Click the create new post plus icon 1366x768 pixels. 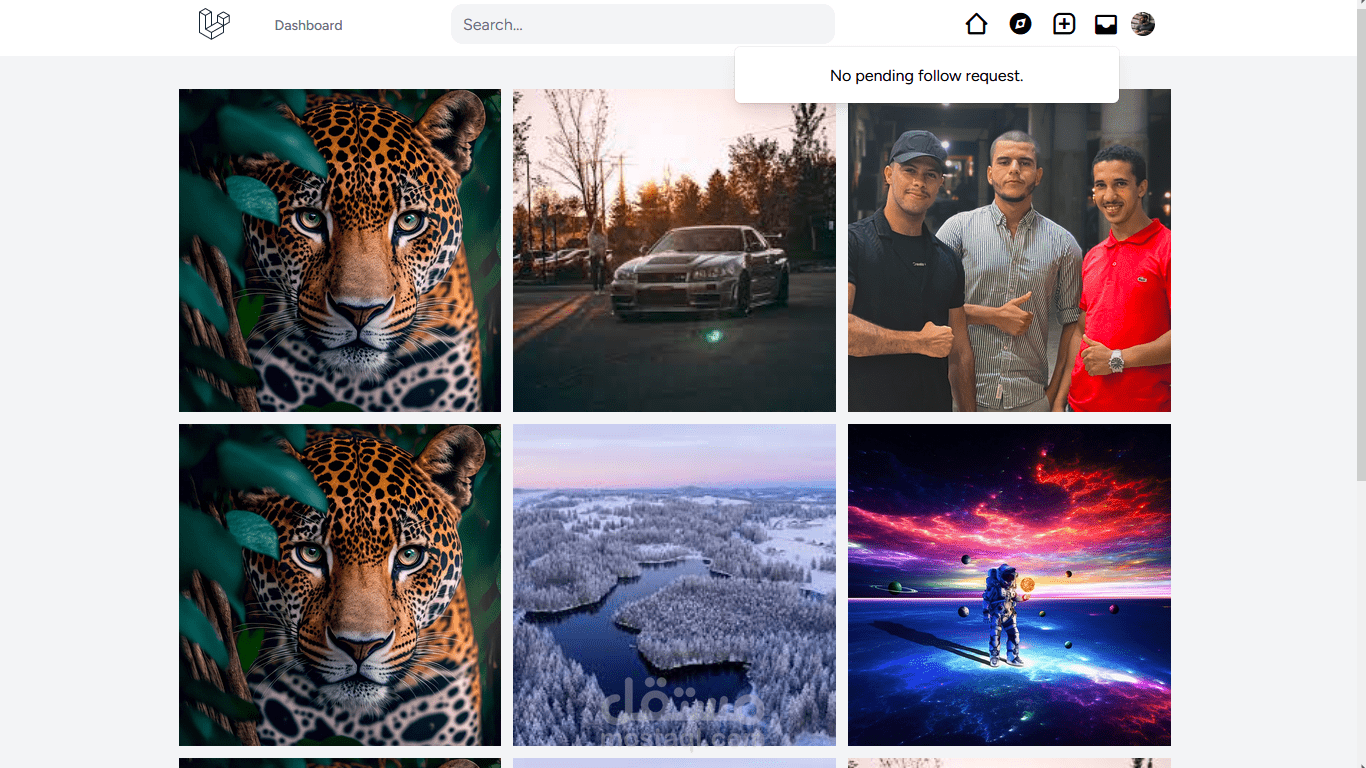coord(1064,24)
